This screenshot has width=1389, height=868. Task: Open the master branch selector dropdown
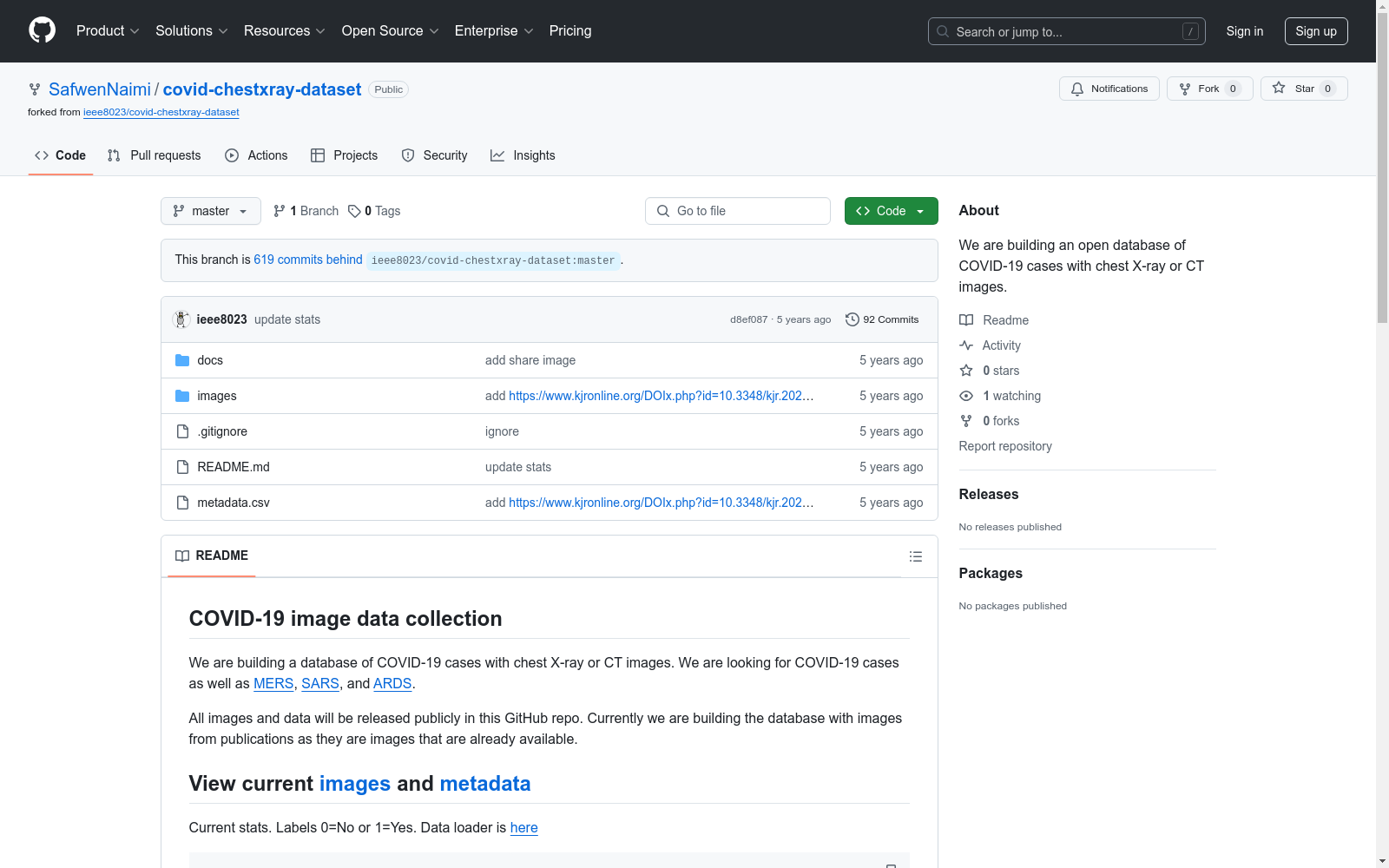[x=211, y=211]
